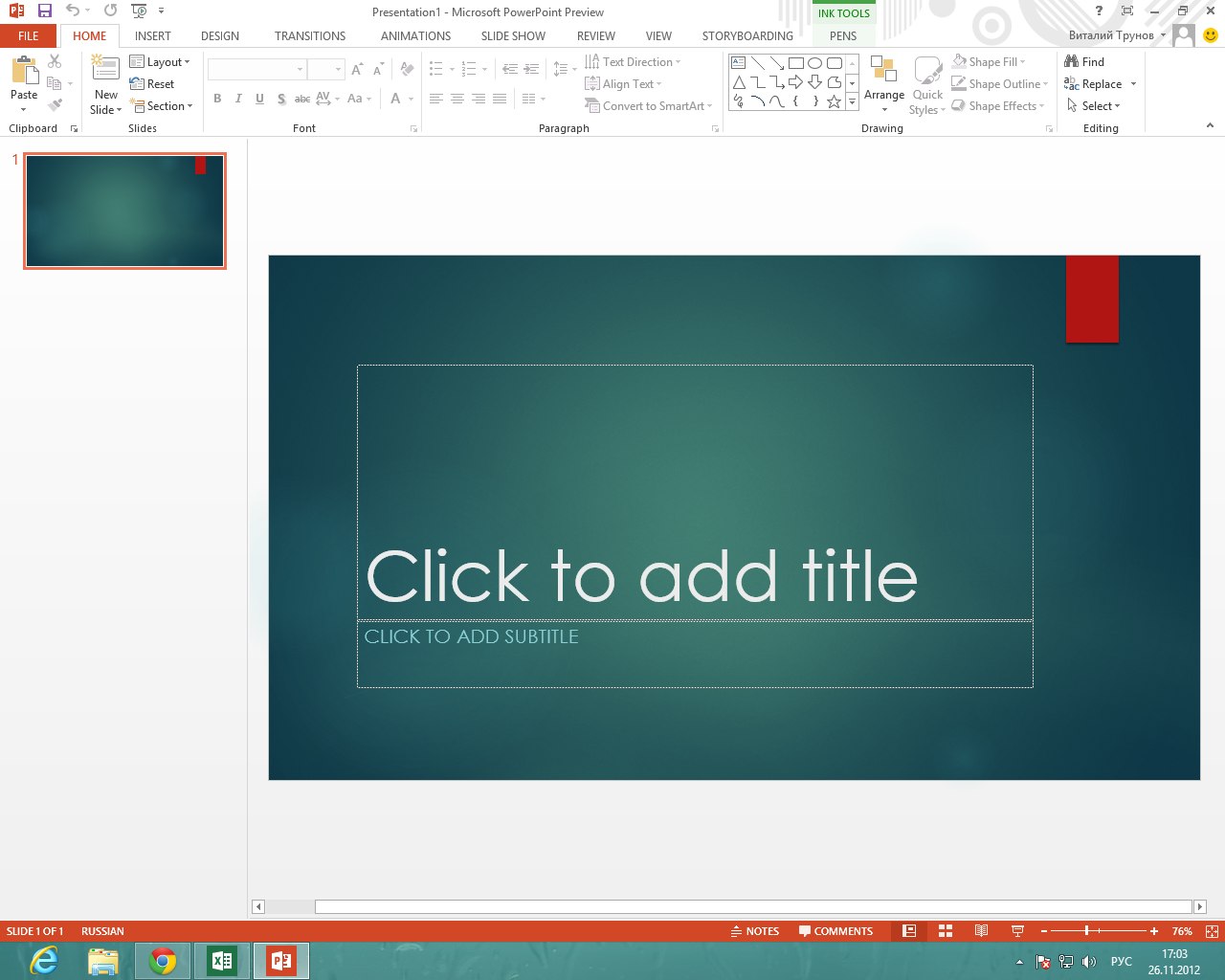Switch to the TRANSITIONS tab
The width and height of the screenshot is (1225, 980).
[x=310, y=36]
